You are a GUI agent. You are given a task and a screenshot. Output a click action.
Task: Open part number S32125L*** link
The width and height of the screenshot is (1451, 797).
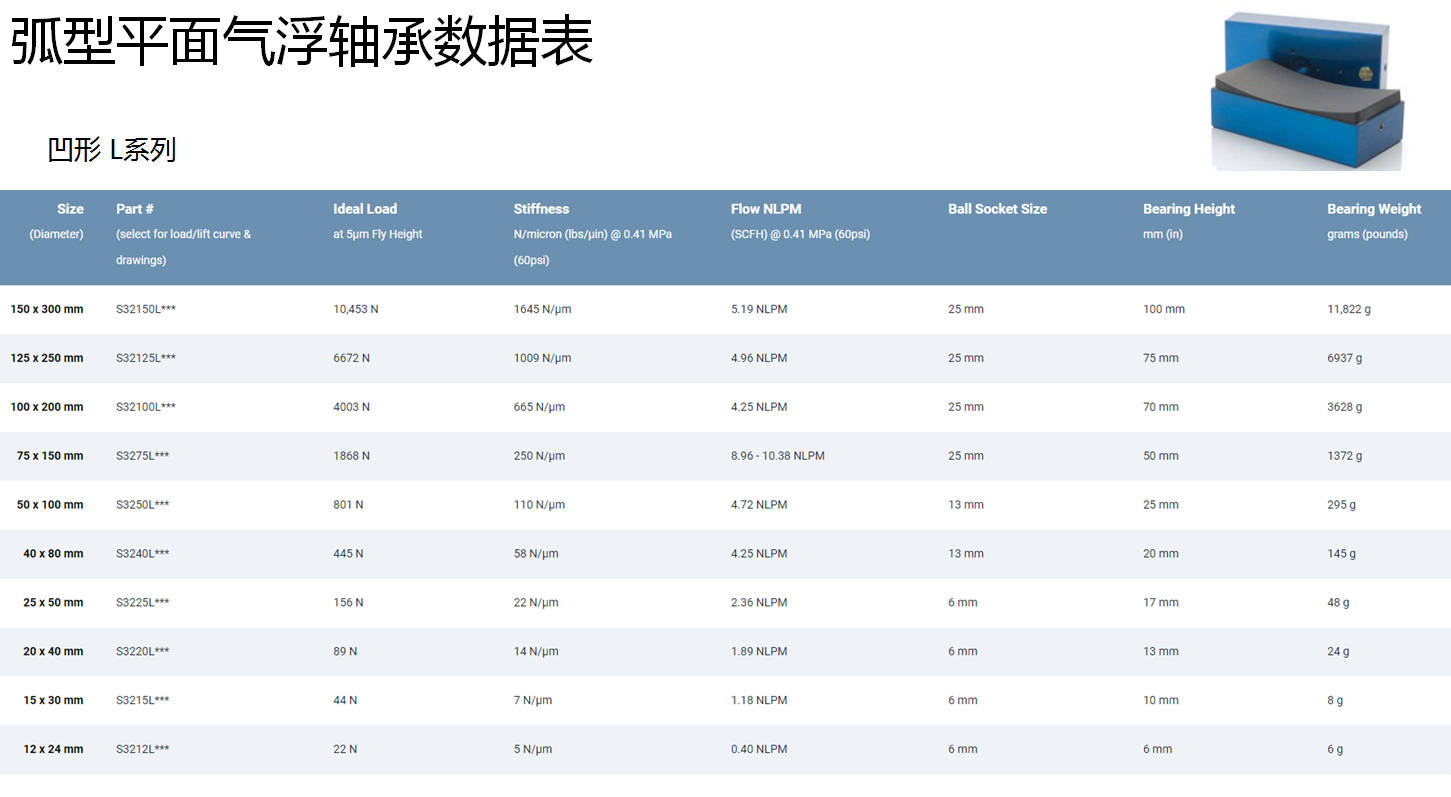pyautogui.click(x=146, y=358)
